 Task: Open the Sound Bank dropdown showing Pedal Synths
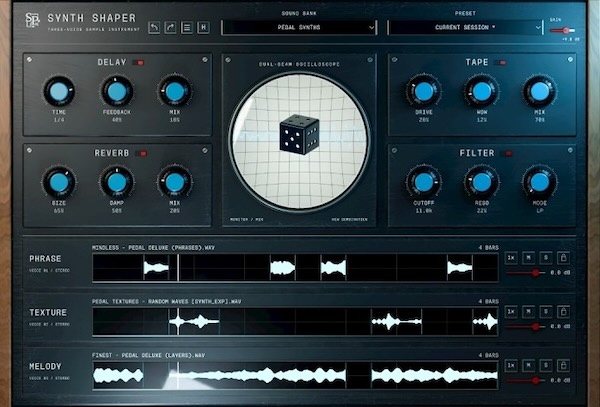(x=299, y=28)
